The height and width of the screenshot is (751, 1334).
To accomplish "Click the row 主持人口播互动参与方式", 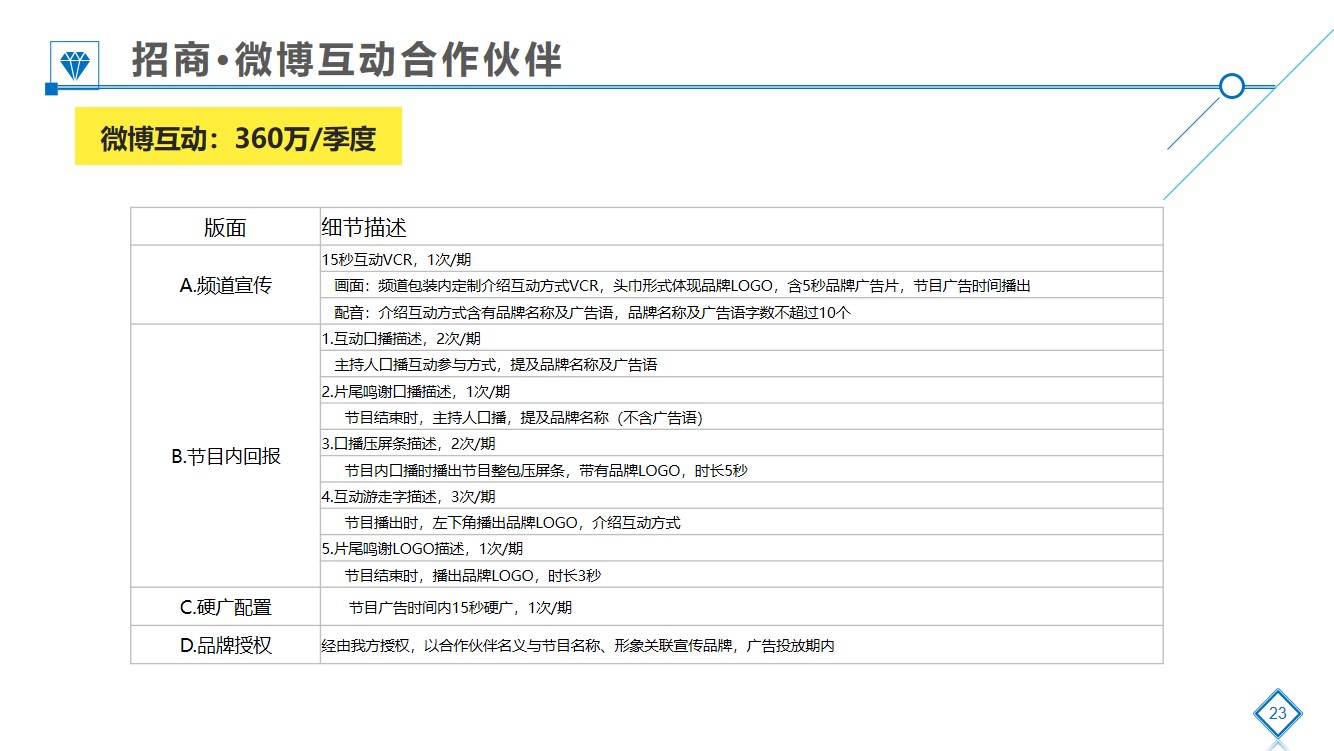I will (x=741, y=364).
